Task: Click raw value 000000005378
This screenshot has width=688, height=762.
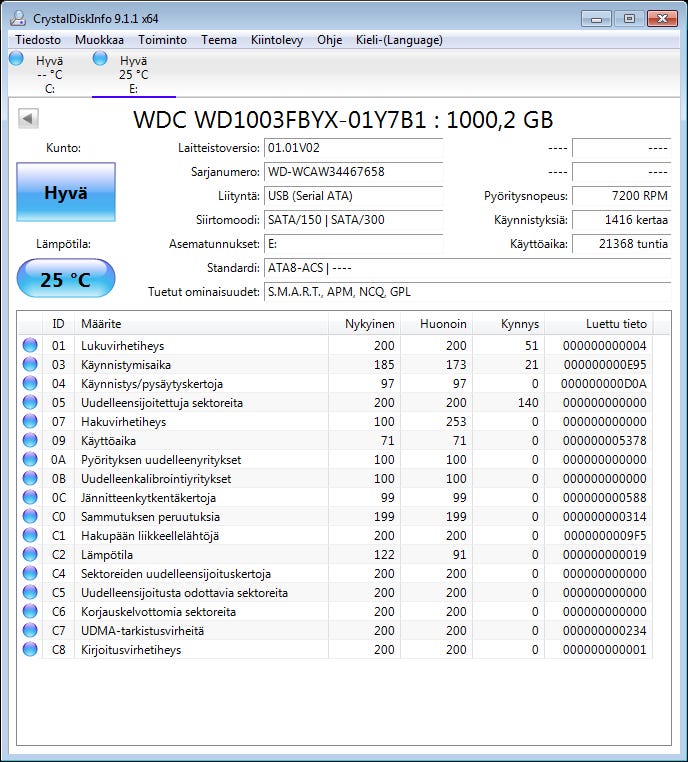Action: (604, 440)
